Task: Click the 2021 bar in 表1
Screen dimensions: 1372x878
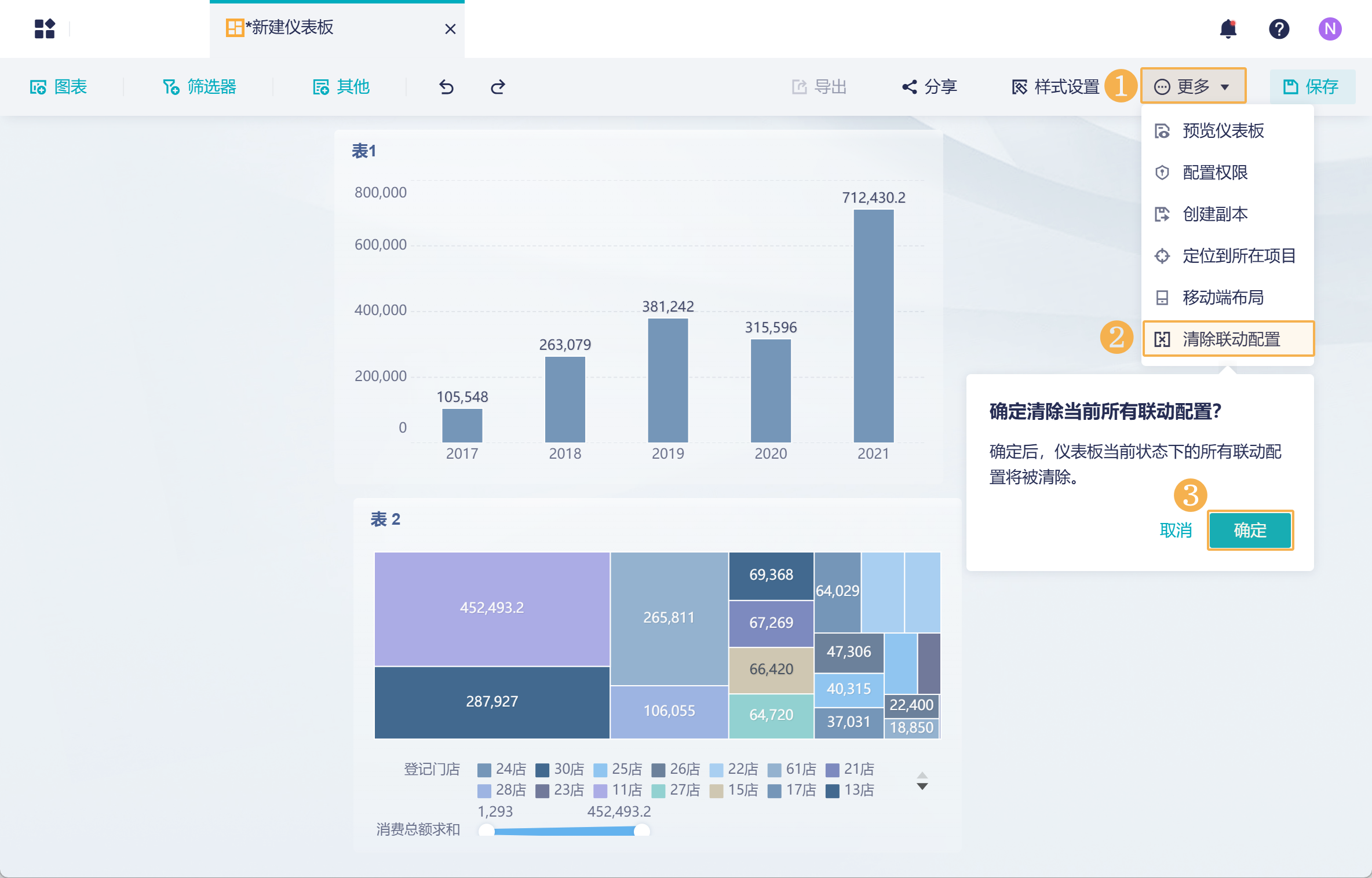Action: click(873, 325)
